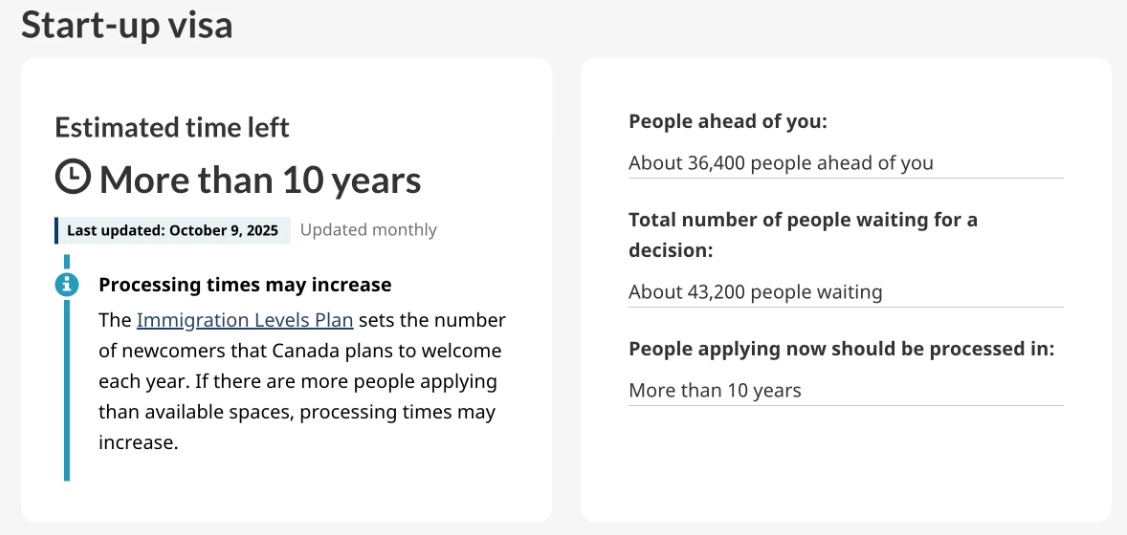This screenshot has width=1127, height=535.
Task: Click the 'Updated monthly' text
Action: (x=368, y=230)
